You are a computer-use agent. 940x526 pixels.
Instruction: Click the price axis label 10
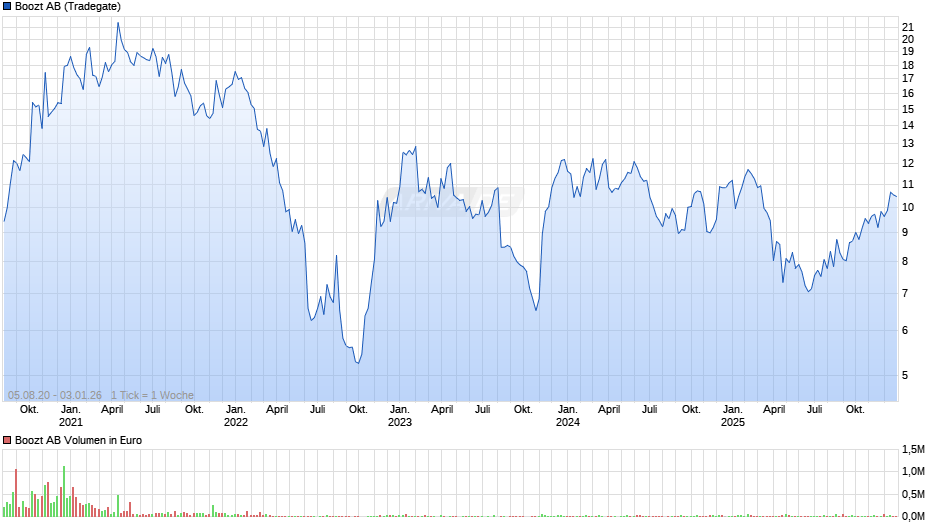tap(908, 208)
